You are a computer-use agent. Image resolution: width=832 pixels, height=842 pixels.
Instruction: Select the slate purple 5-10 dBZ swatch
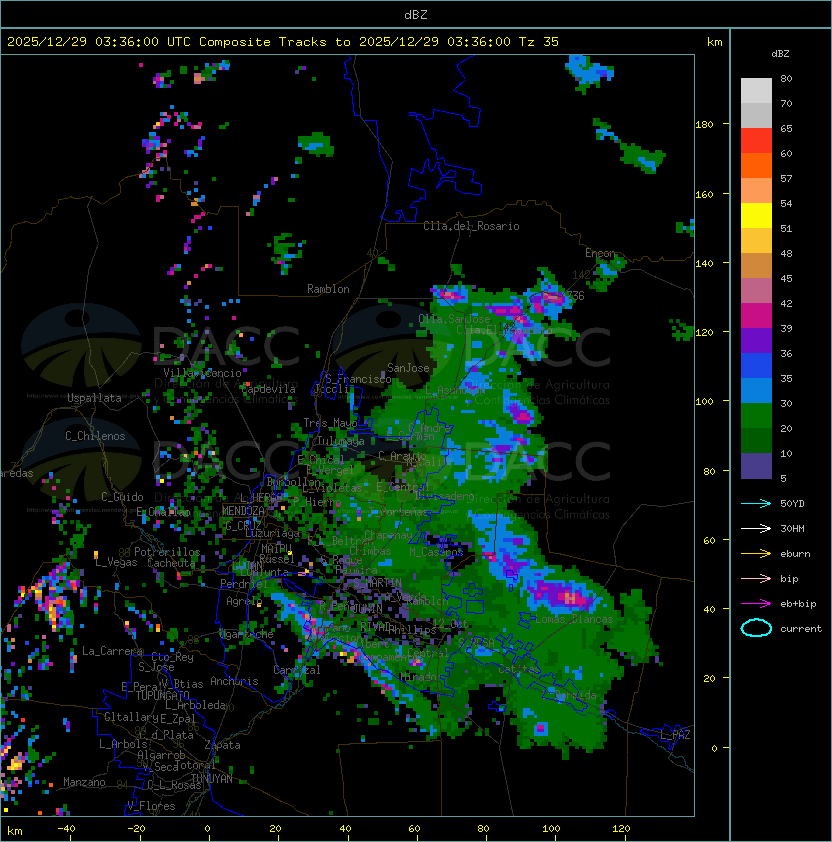click(756, 466)
